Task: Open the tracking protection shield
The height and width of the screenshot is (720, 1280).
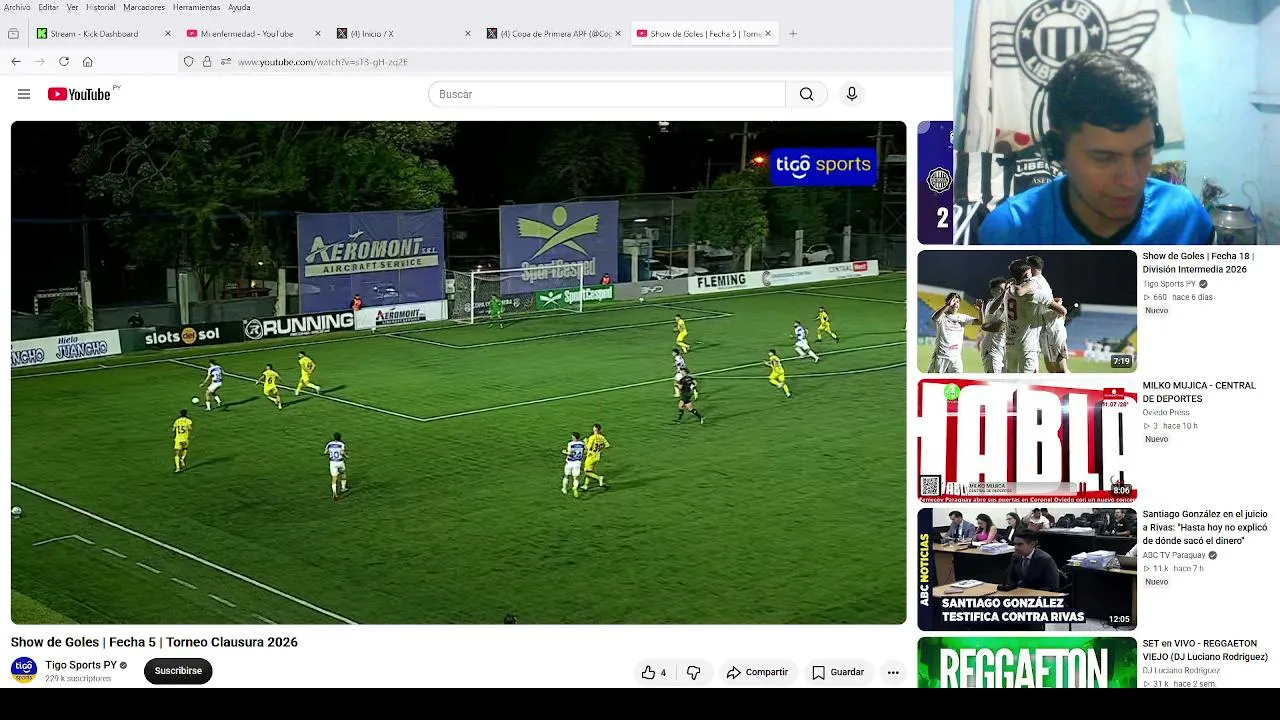Action: coord(188,62)
